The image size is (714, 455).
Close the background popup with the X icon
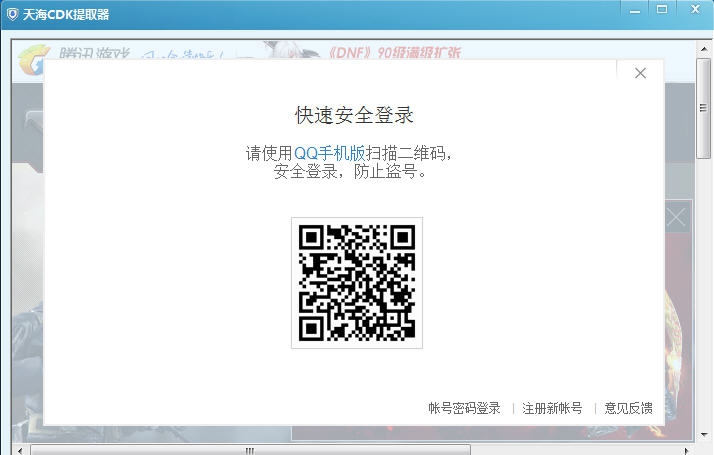pyautogui.click(x=676, y=217)
